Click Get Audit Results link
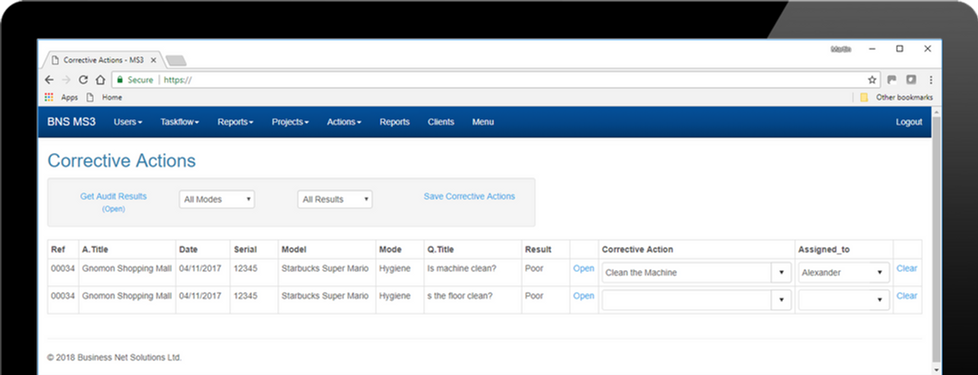Image resolution: width=978 pixels, height=375 pixels. [x=114, y=196]
